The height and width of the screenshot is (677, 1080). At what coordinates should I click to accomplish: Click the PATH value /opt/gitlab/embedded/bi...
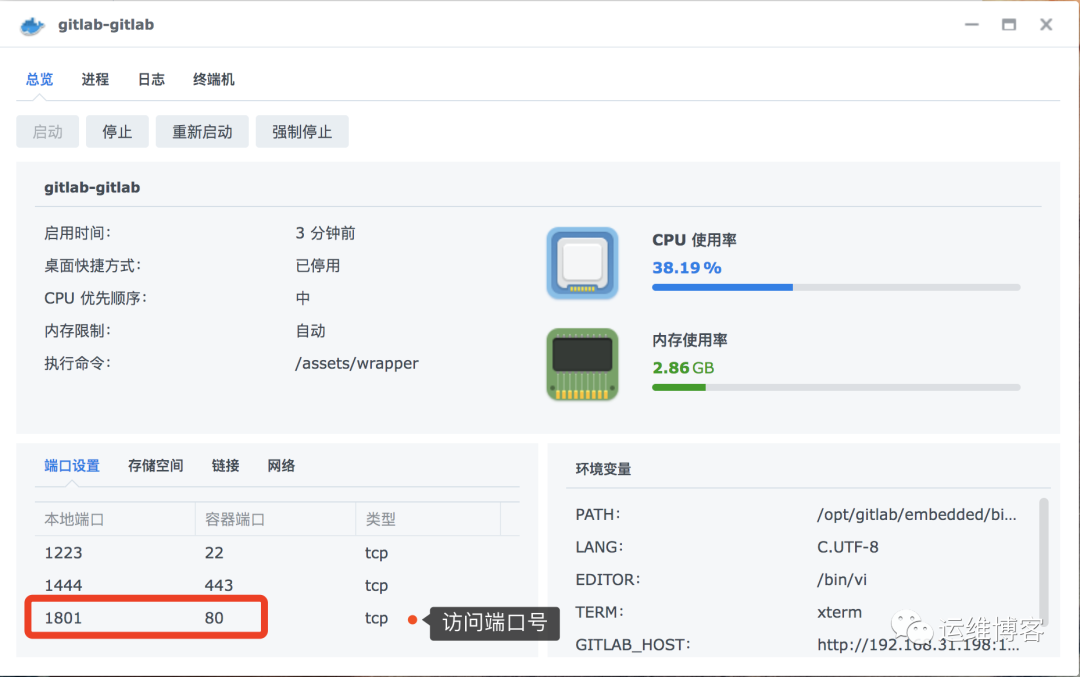click(917, 514)
